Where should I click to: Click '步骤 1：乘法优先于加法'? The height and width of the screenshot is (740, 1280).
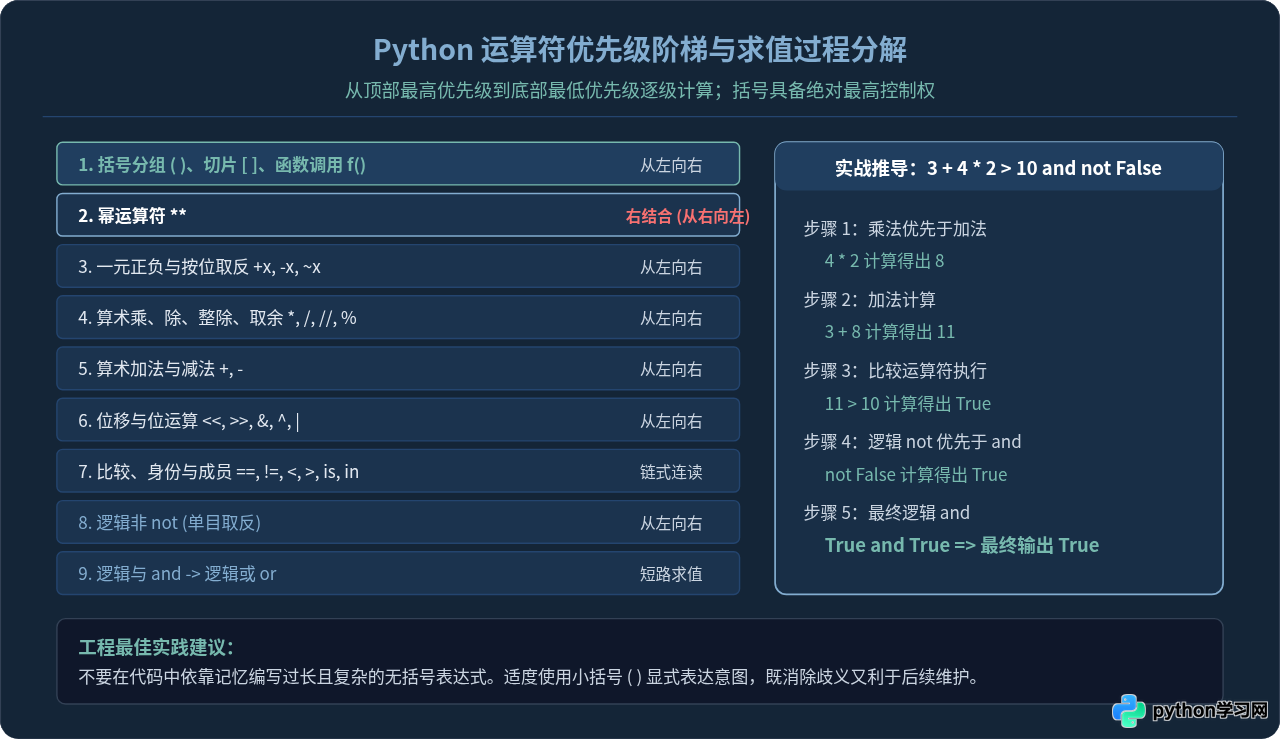click(895, 229)
